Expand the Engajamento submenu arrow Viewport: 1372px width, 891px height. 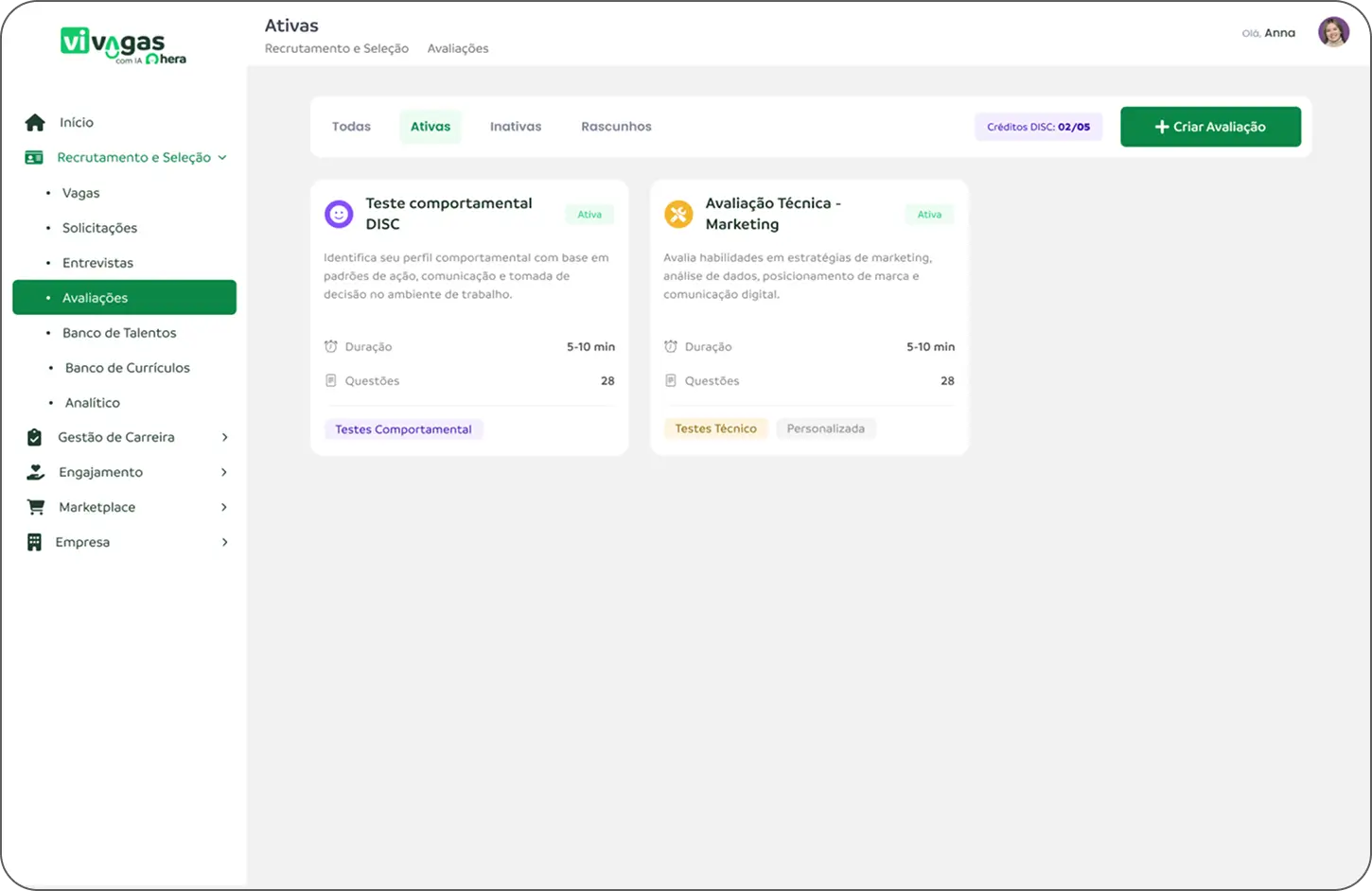coord(224,472)
